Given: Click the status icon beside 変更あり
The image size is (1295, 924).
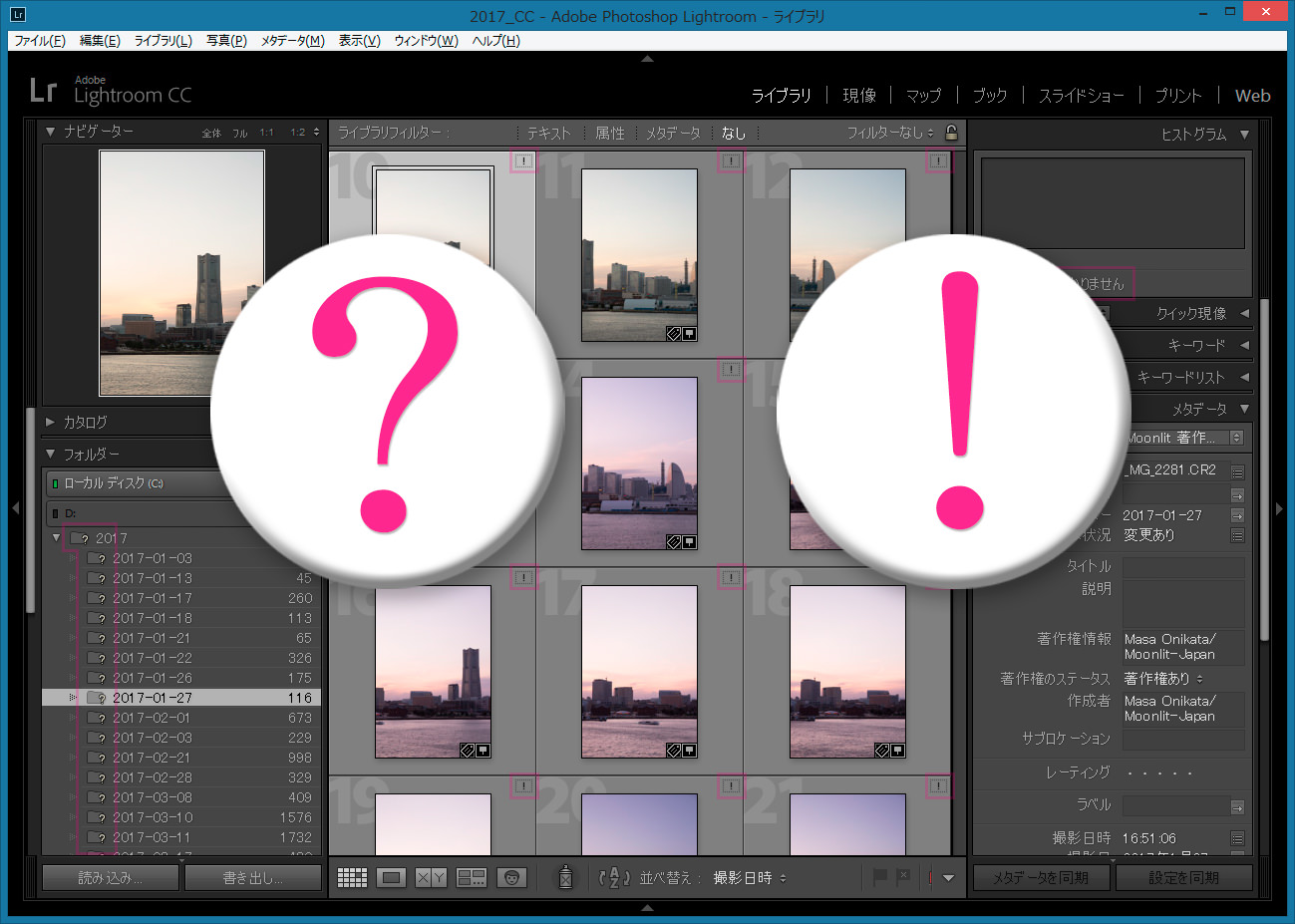Looking at the screenshot, I should click(x=1237, y=535).
